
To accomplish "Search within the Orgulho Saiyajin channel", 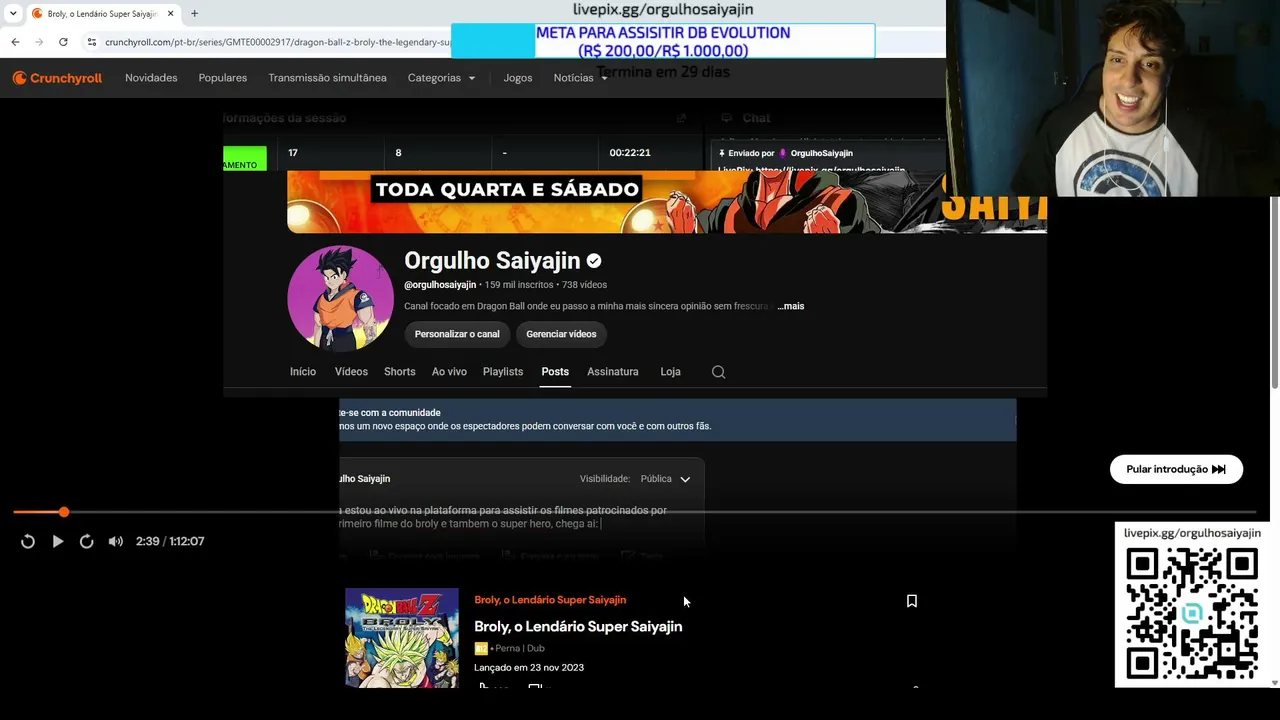I will coord(718,372).
